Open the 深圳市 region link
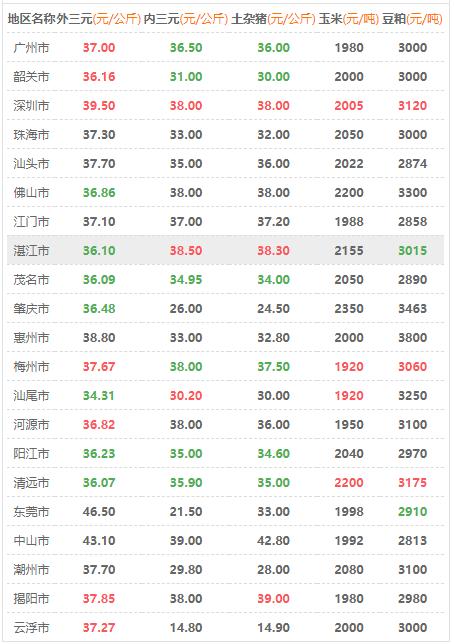 click(x=31, y=106)
